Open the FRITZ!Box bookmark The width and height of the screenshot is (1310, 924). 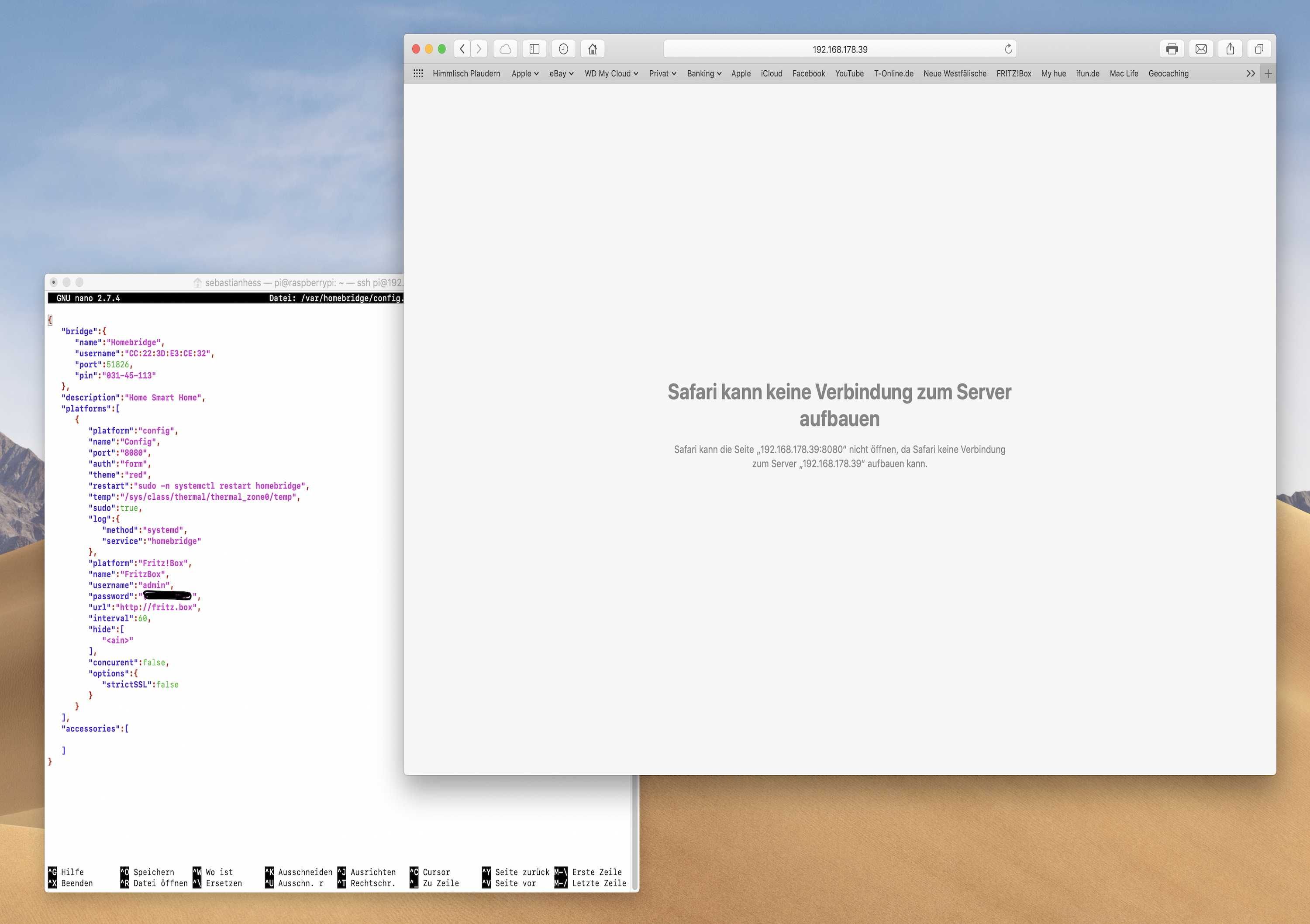point(1014,74)
